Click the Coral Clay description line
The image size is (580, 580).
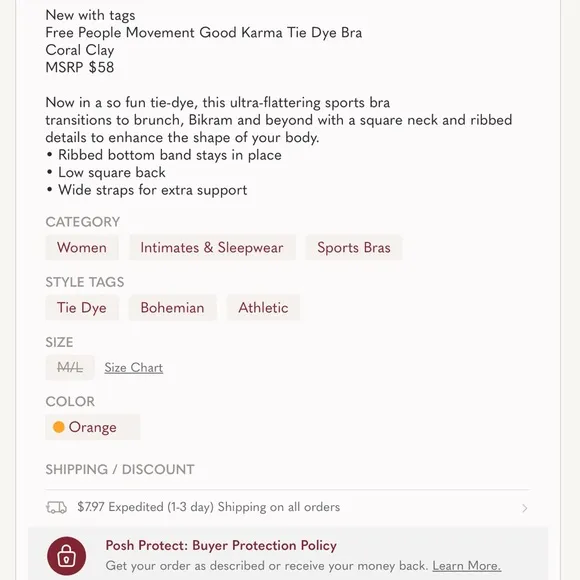(80, 50)
